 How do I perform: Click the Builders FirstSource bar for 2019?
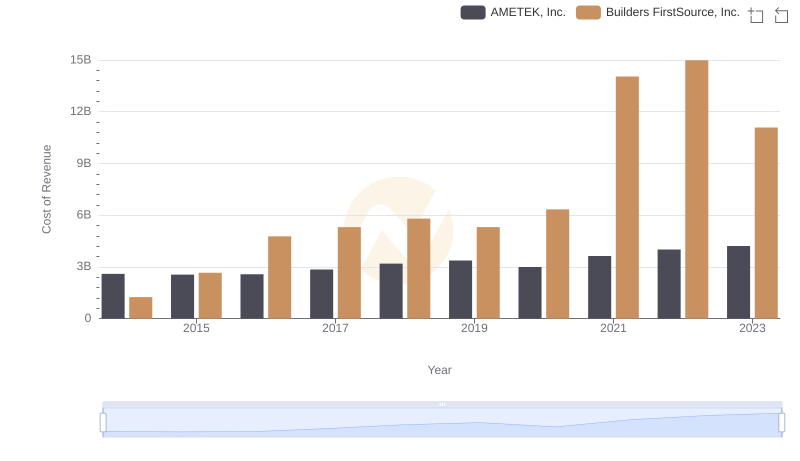point(488,273)
